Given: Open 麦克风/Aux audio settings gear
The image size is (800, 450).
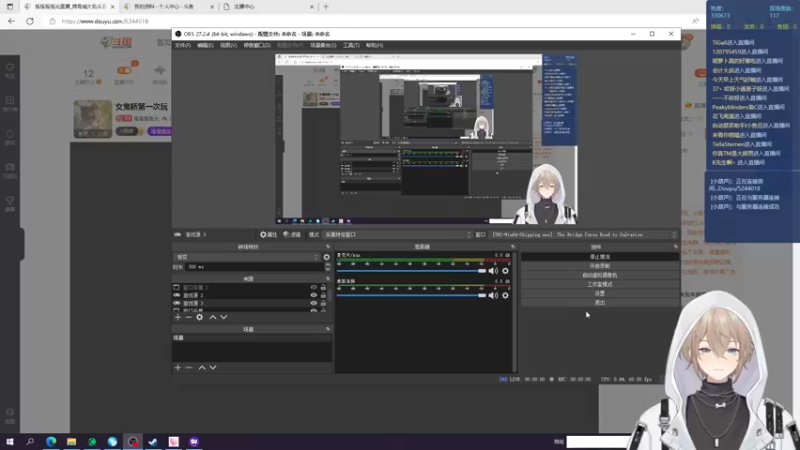Looking at the screenshot, I should [x=505, y=271].
